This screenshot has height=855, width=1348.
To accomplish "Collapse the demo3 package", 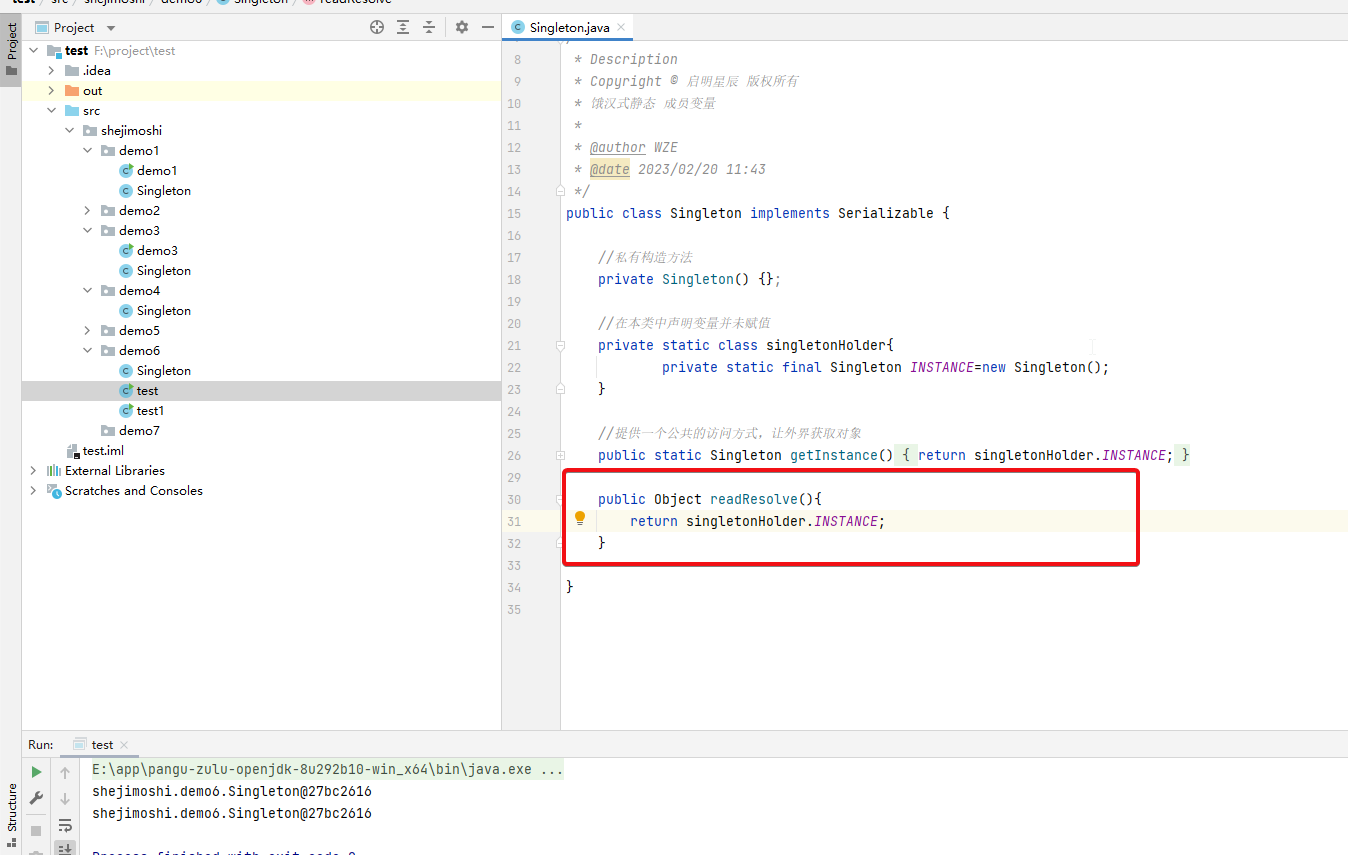I will (x=87, y=231).
